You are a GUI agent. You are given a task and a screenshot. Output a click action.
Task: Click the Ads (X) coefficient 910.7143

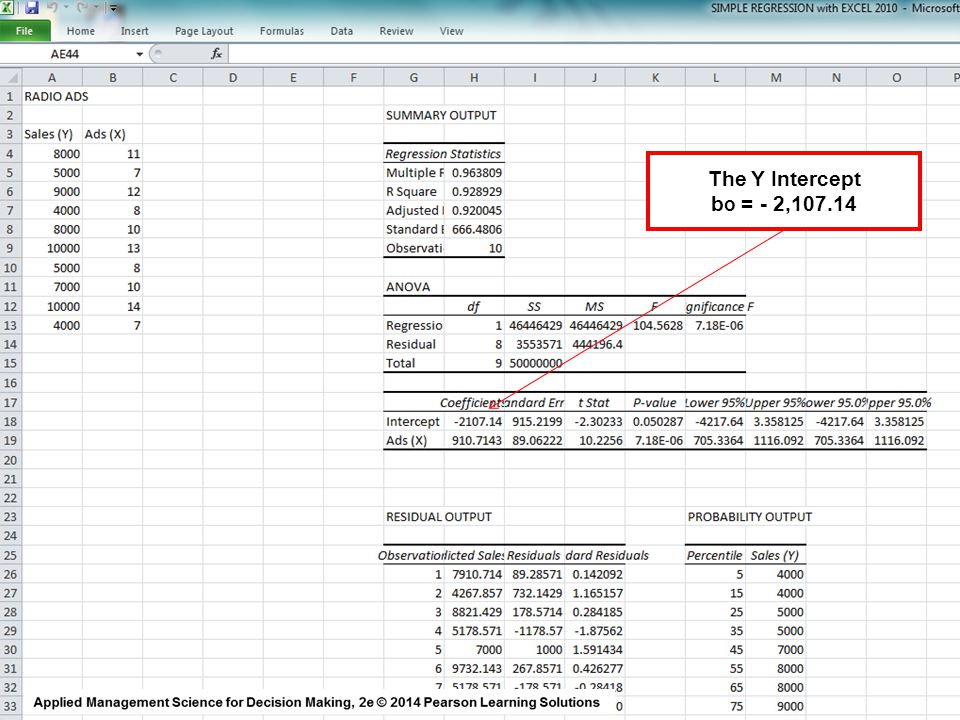click(474, 441)
